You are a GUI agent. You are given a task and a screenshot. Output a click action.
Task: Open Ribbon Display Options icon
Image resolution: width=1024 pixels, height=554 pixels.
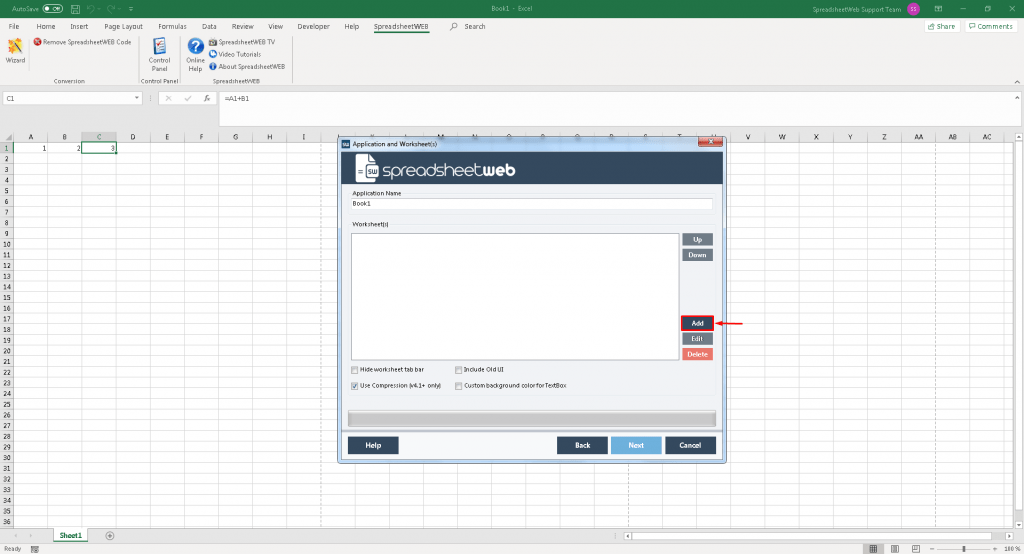point(938,9)
